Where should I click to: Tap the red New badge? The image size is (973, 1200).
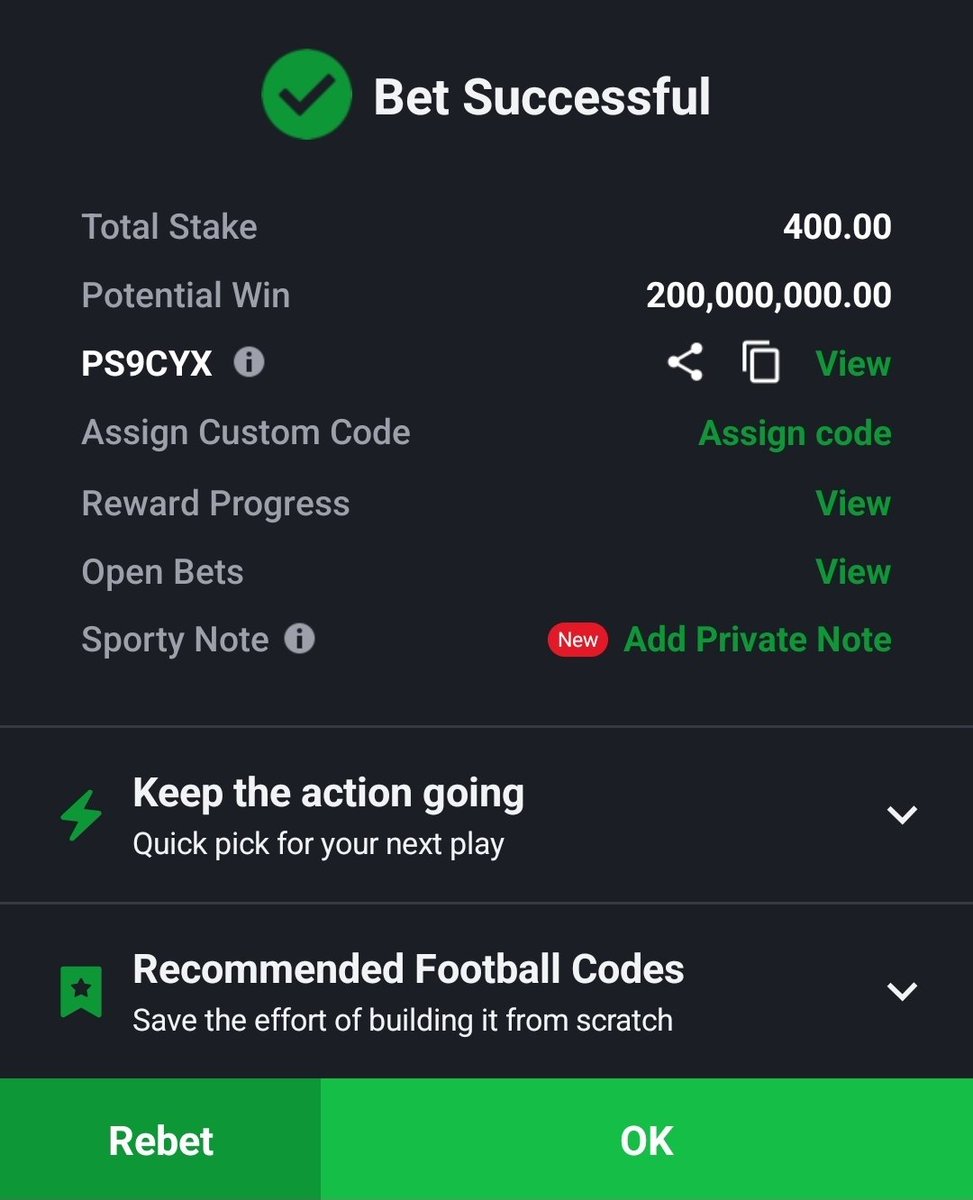(578, 640)
